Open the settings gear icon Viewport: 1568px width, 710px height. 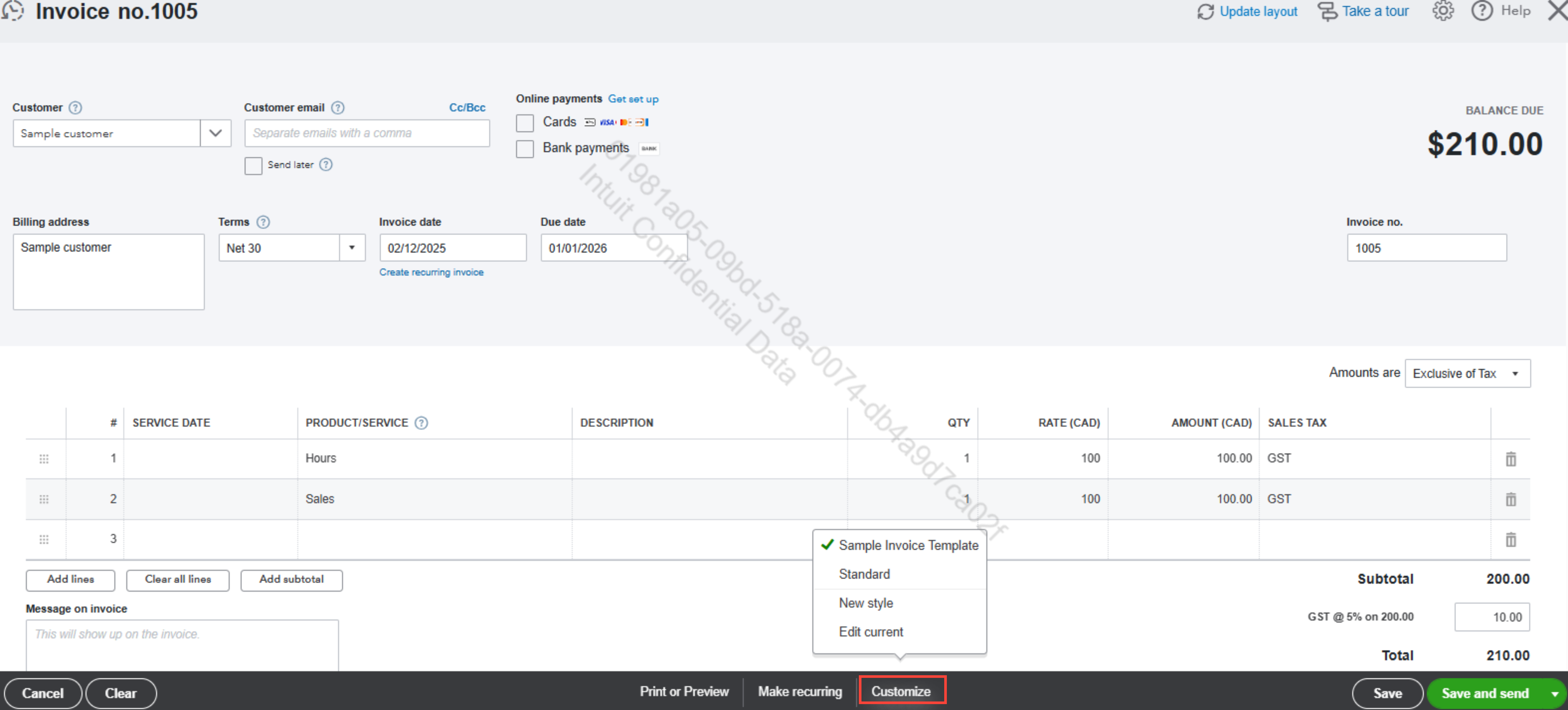(x=1443, y=11)
